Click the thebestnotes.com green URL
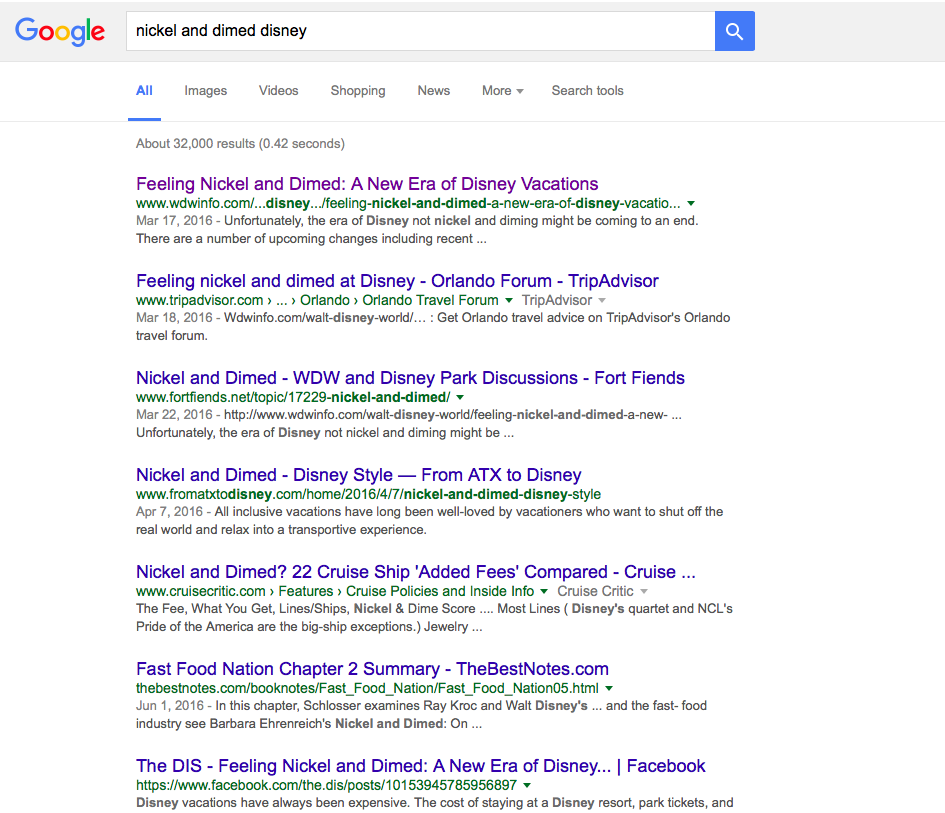945x813 pixels. coord(367,688)
